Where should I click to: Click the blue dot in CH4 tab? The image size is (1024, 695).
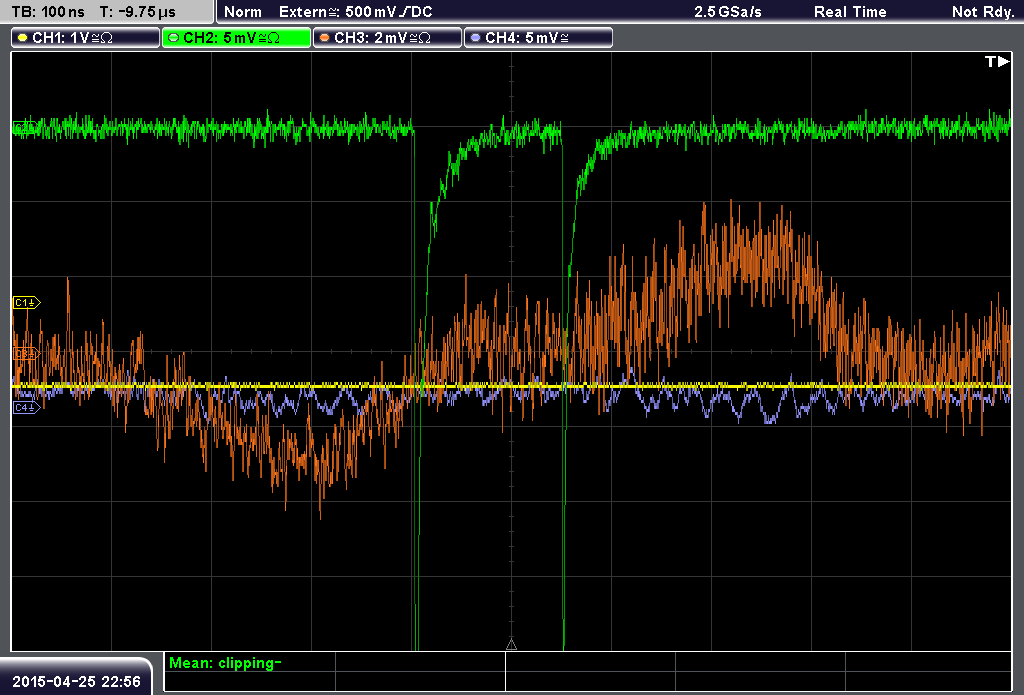475,38
